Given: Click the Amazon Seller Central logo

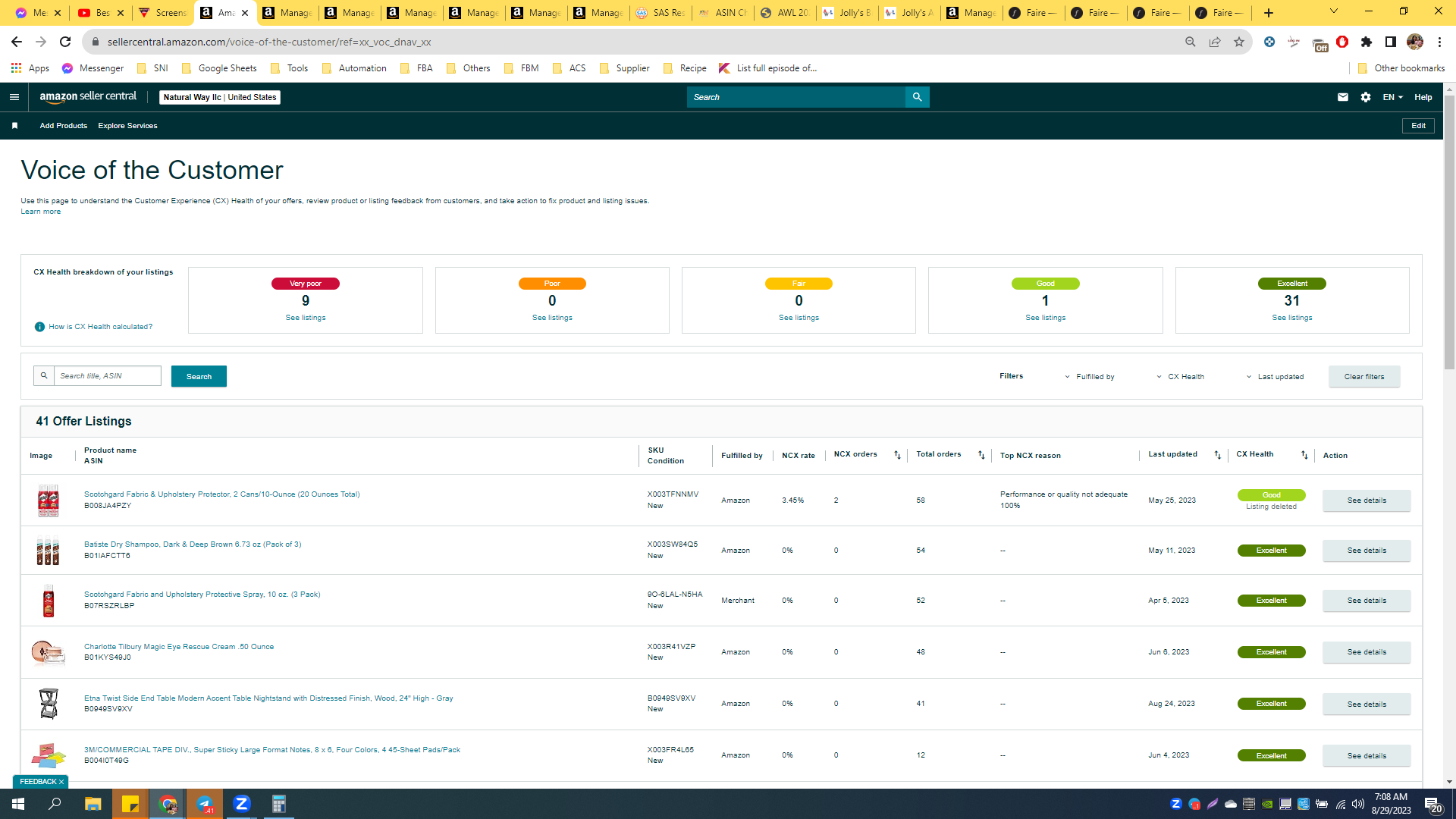Looking at the screenshot, I should [88, 97].
